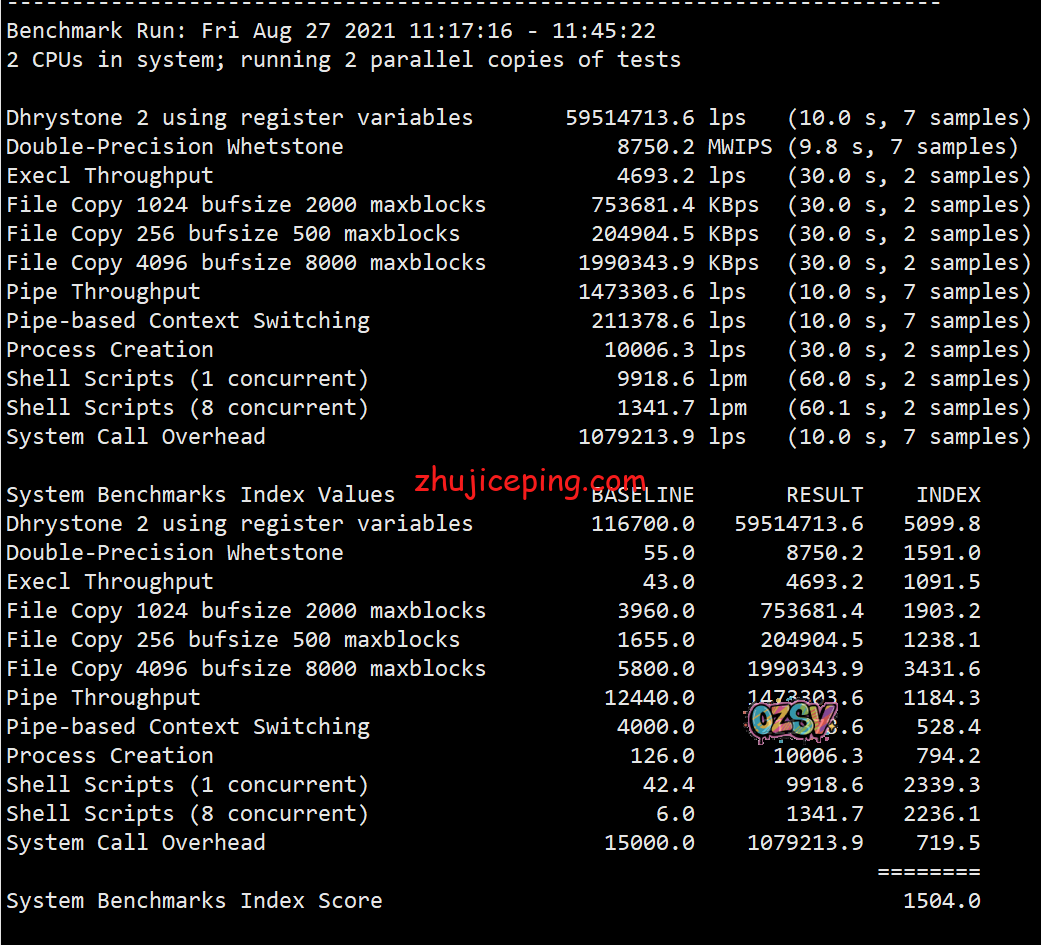Click the Dhrystone index value 5099.8

point(941,524)
